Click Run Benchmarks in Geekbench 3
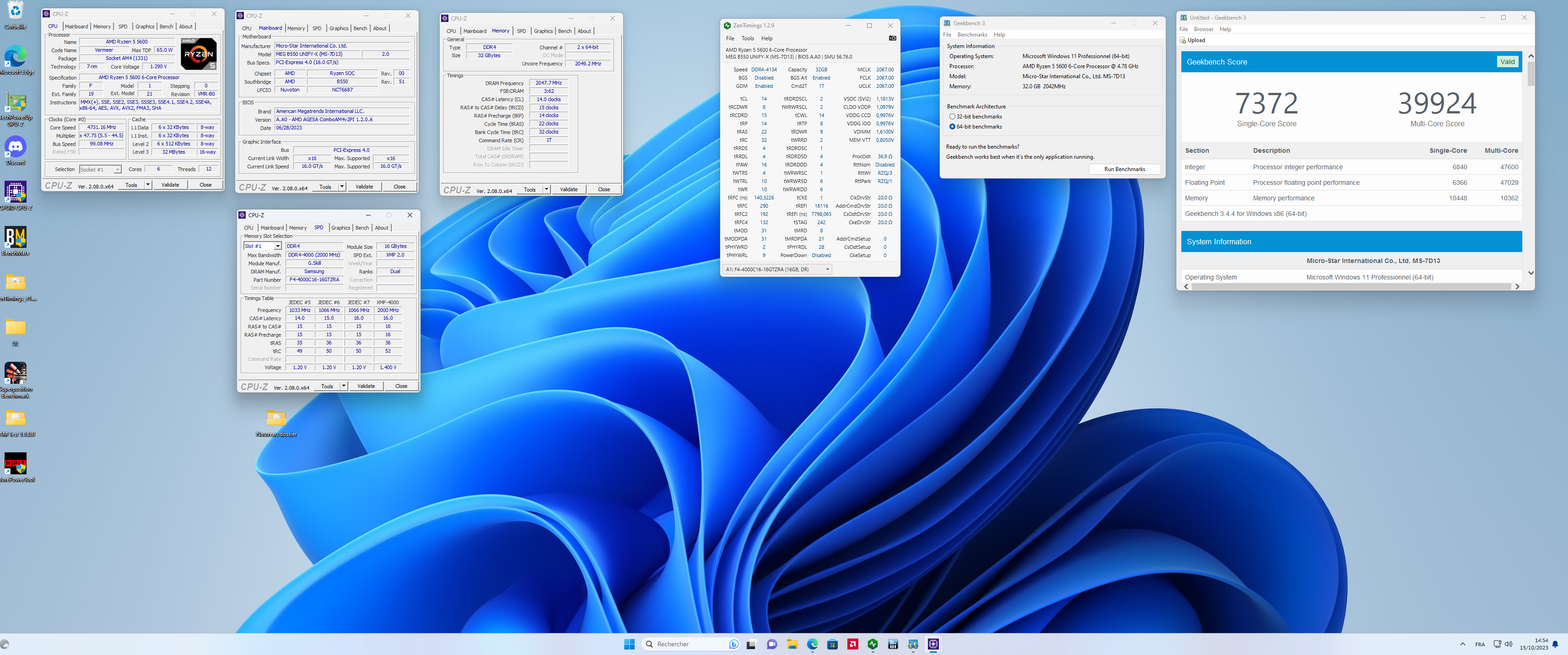Image resolution: width=1568 pixels, height=655 pixels. click(x=1124, y=169)
